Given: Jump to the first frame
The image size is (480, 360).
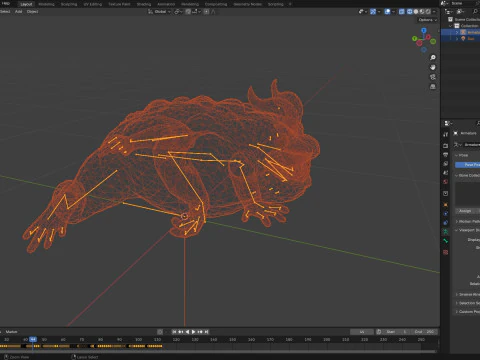Looking at the screenshot, I should [174, 332].
